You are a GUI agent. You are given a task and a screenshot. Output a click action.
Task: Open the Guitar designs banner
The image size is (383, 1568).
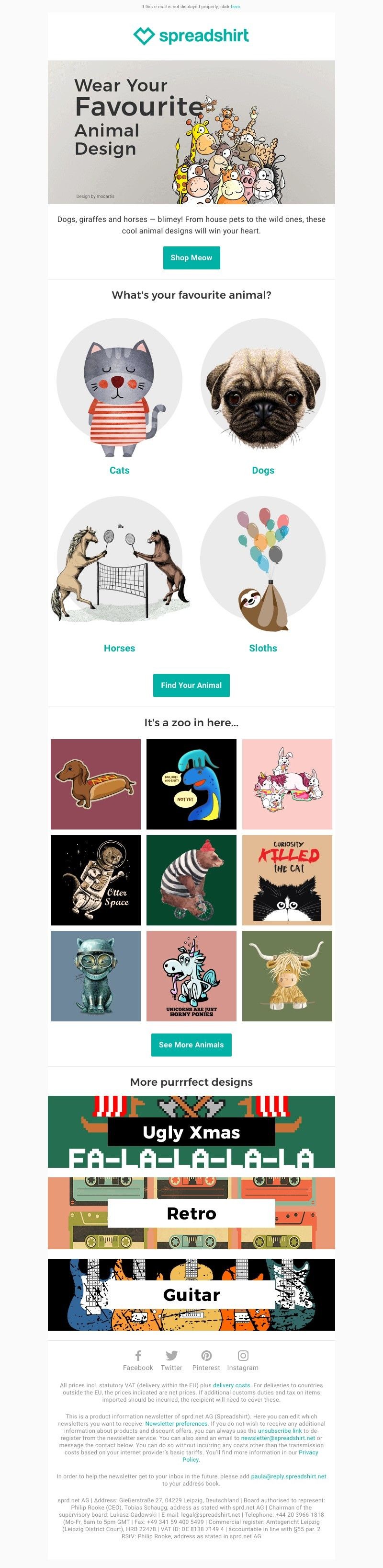point(191,1295)
